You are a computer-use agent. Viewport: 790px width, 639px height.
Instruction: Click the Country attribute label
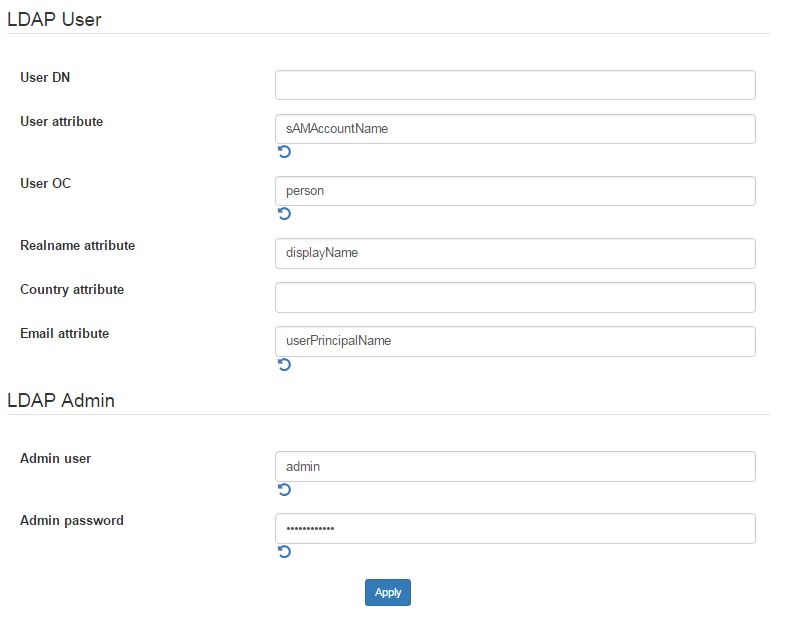pyautogui.click(x=72, y=290)
